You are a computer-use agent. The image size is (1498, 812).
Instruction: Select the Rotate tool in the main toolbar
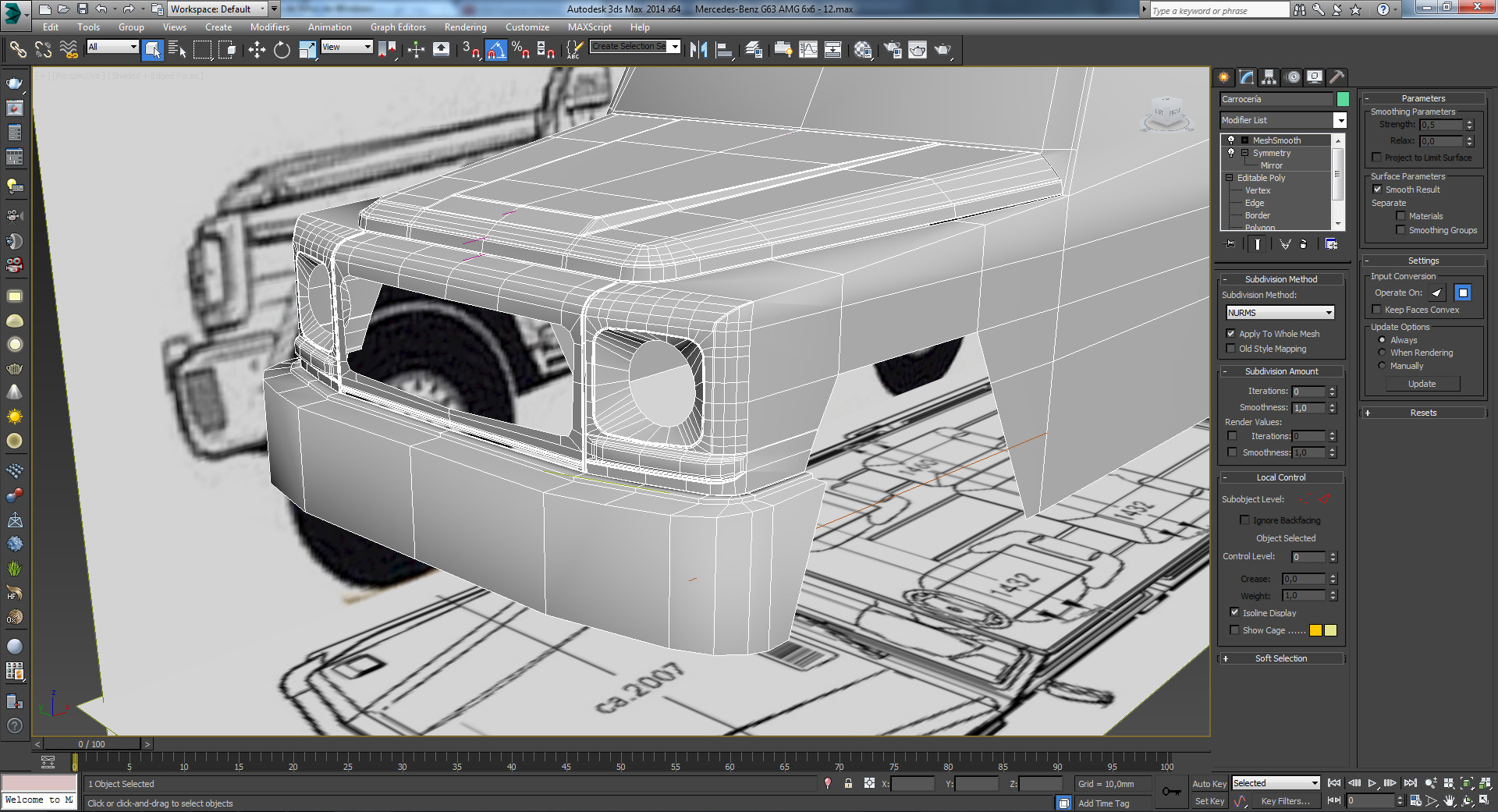282,50
